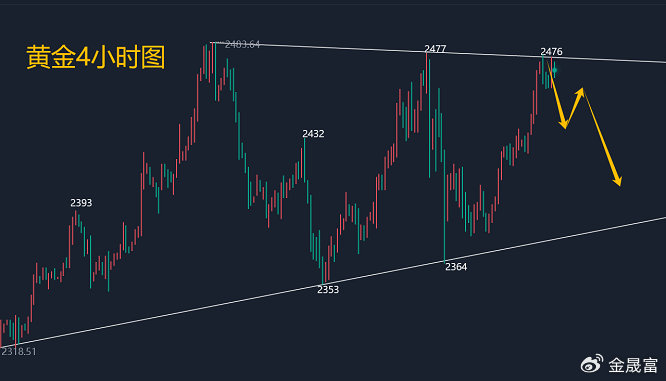Click the candle at the 2353 low
The height and width of the screenshot is (381, 666).
coord(322,270)
